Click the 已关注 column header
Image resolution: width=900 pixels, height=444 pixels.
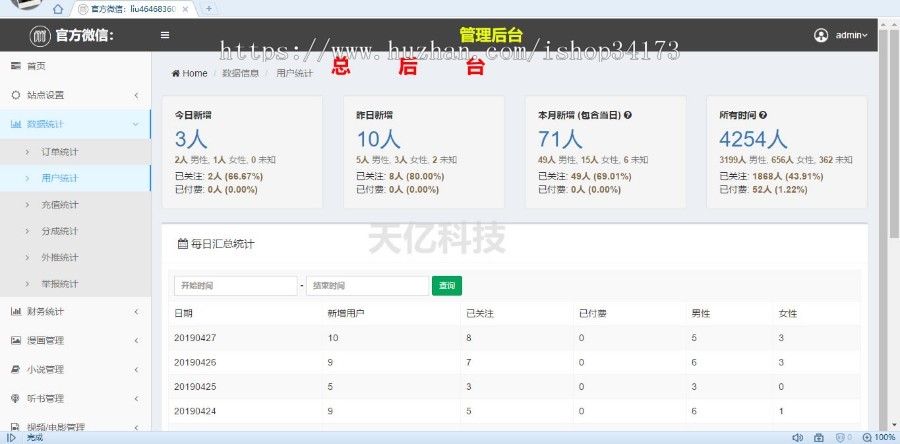pyautogui.click(x=480, y=314)
